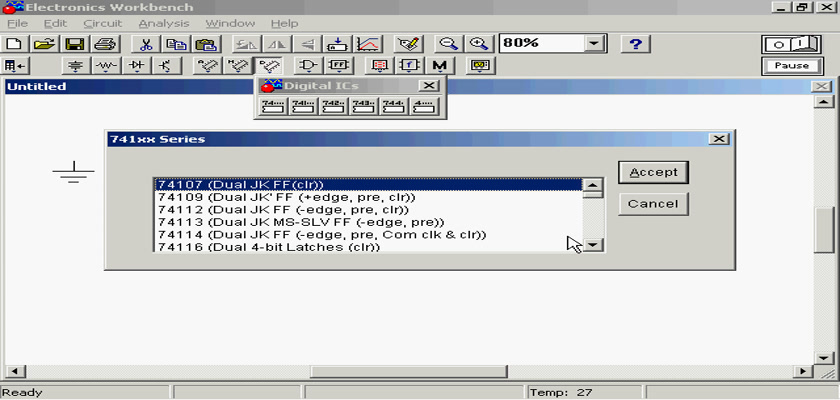Create subcircuit toolbar icon

coord(337,43)
